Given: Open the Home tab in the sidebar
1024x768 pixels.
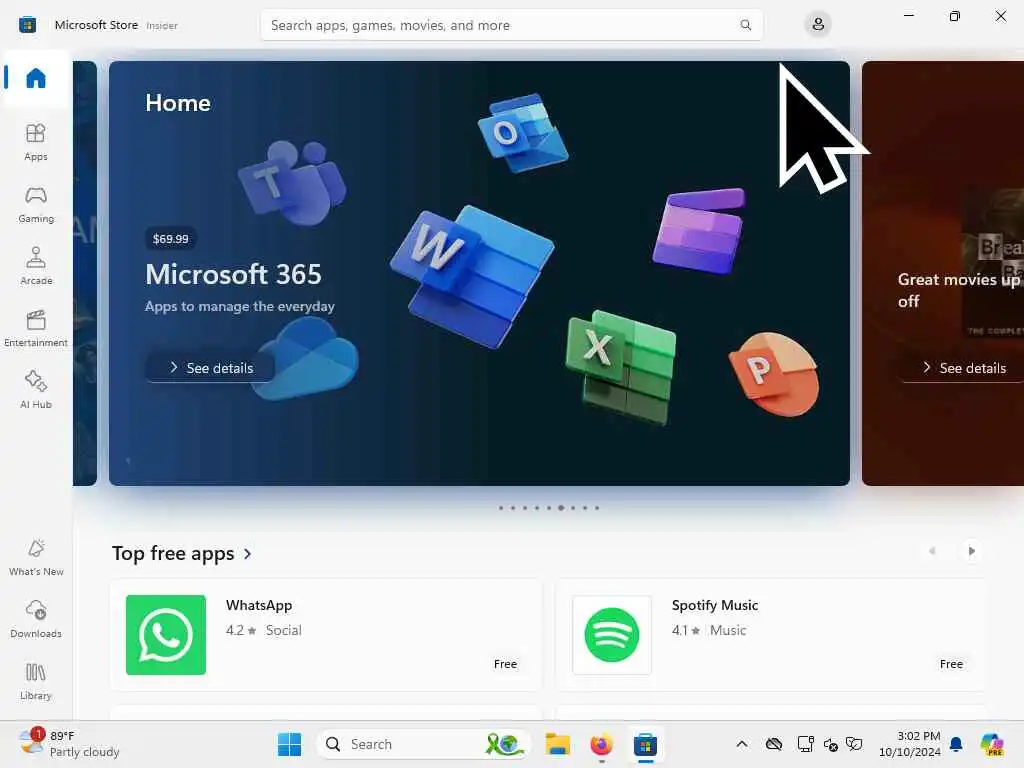Looking at the screenshot, I should pyautogui.click(x=36, y=78).
